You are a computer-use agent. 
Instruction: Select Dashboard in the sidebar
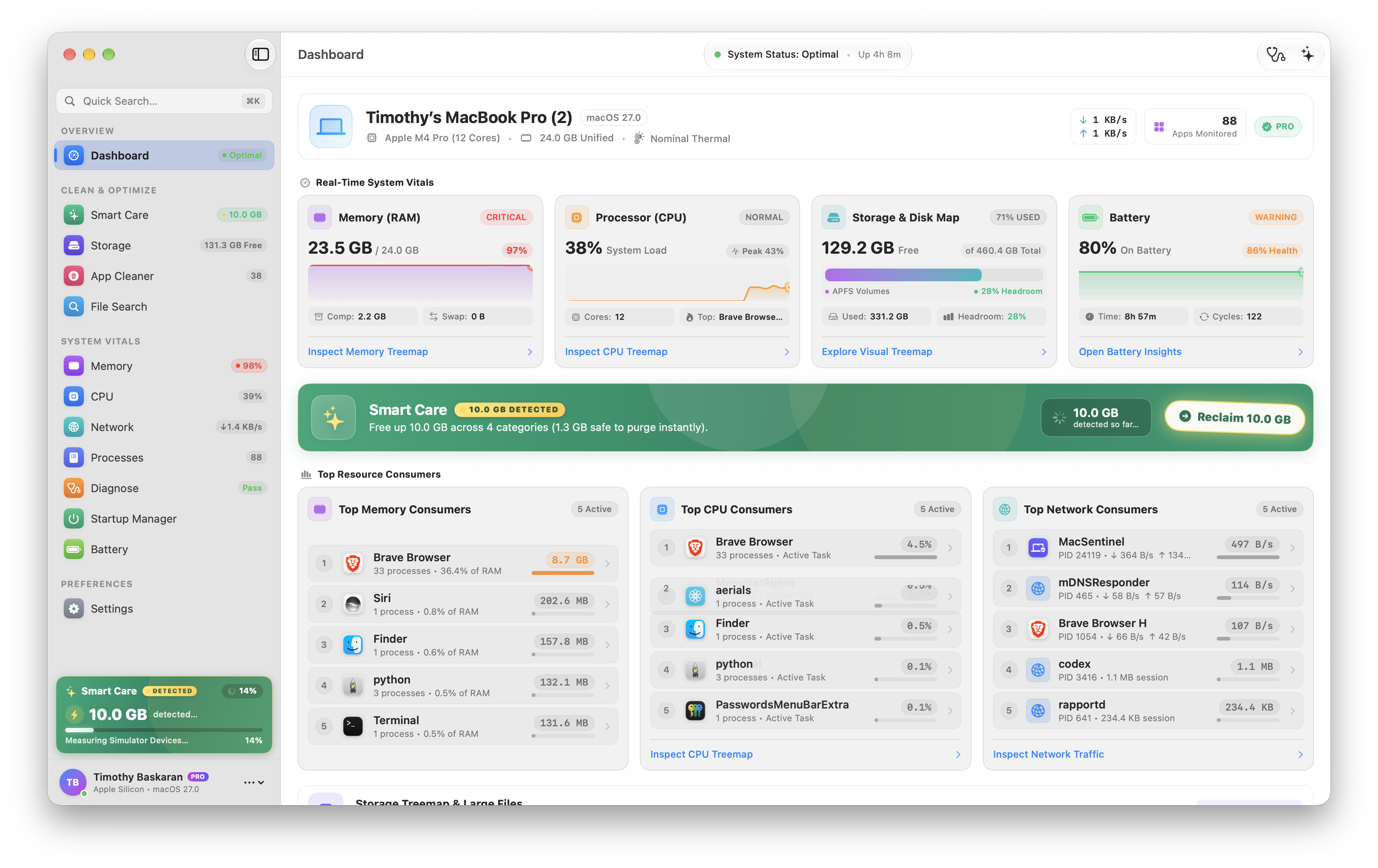(x=164, y=155)
